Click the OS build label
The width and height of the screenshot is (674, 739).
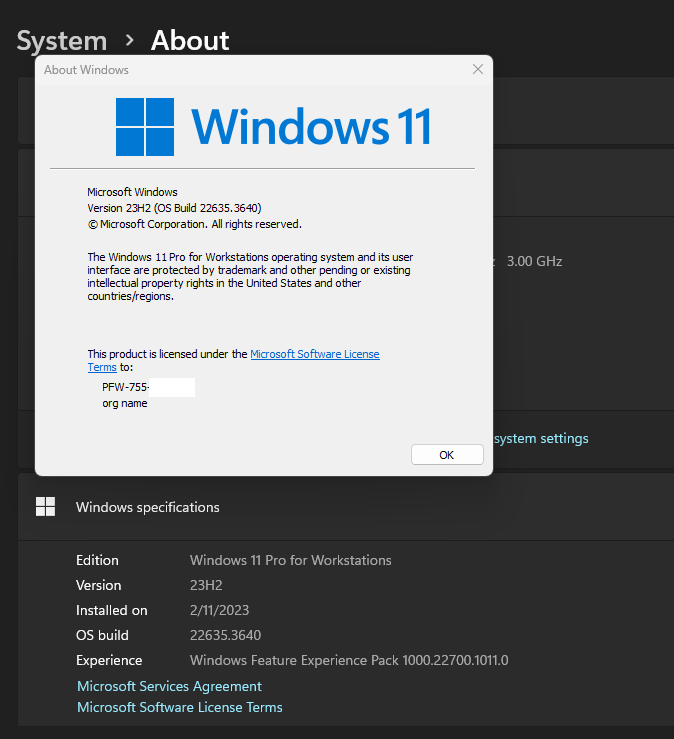tap(102, 635)
